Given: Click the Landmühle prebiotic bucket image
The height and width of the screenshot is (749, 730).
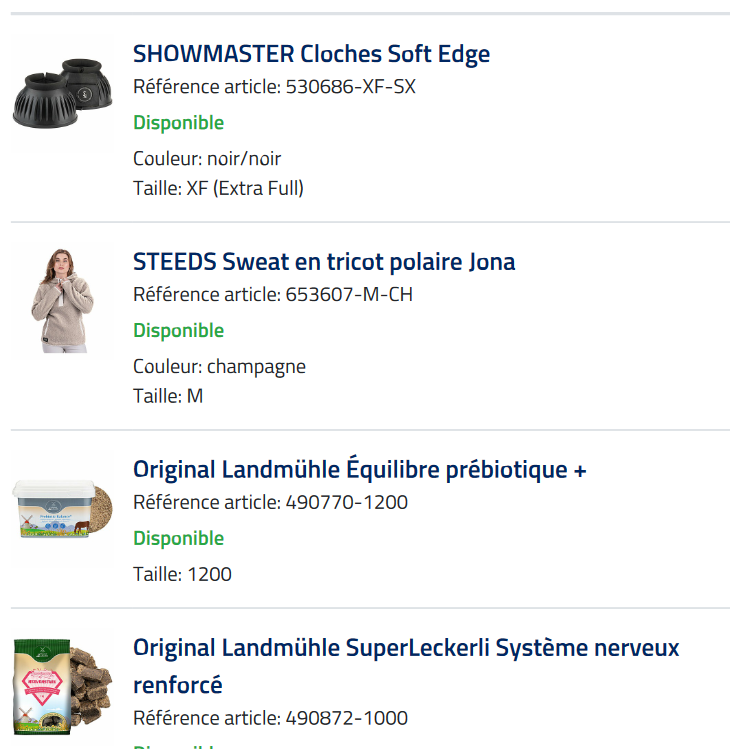Looking at the screenshot, I should click(x=63, y=509).
